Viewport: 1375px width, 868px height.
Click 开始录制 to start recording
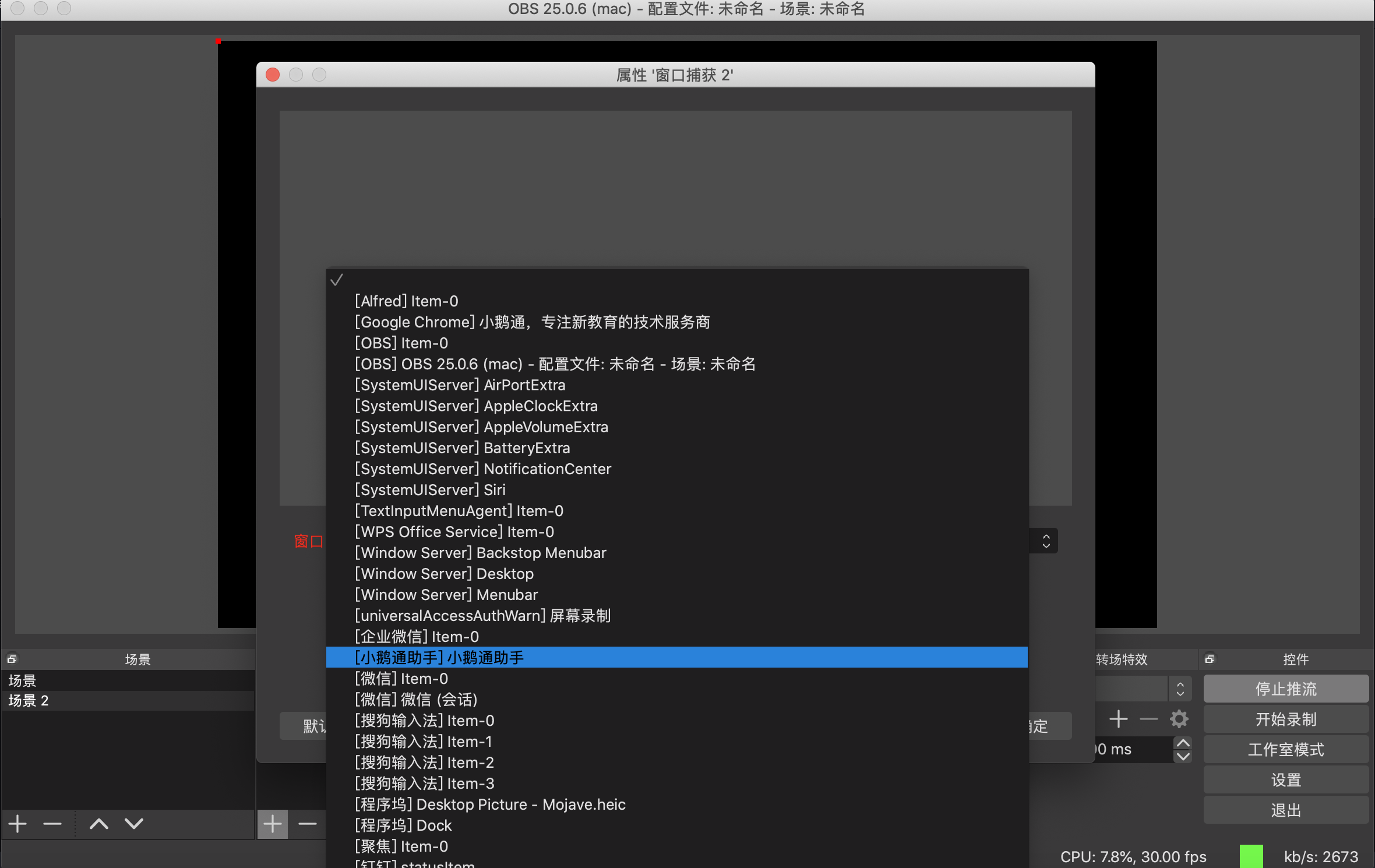click(x=1286, y=719)
